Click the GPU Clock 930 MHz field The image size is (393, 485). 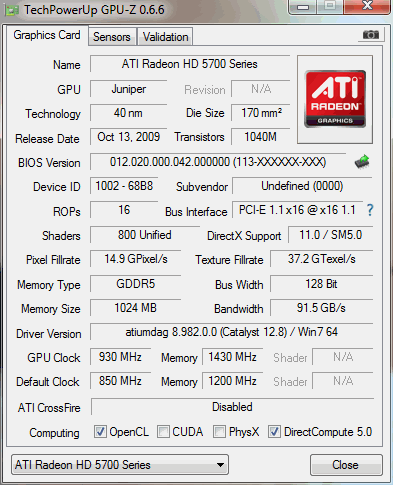[x=120, y=357]
